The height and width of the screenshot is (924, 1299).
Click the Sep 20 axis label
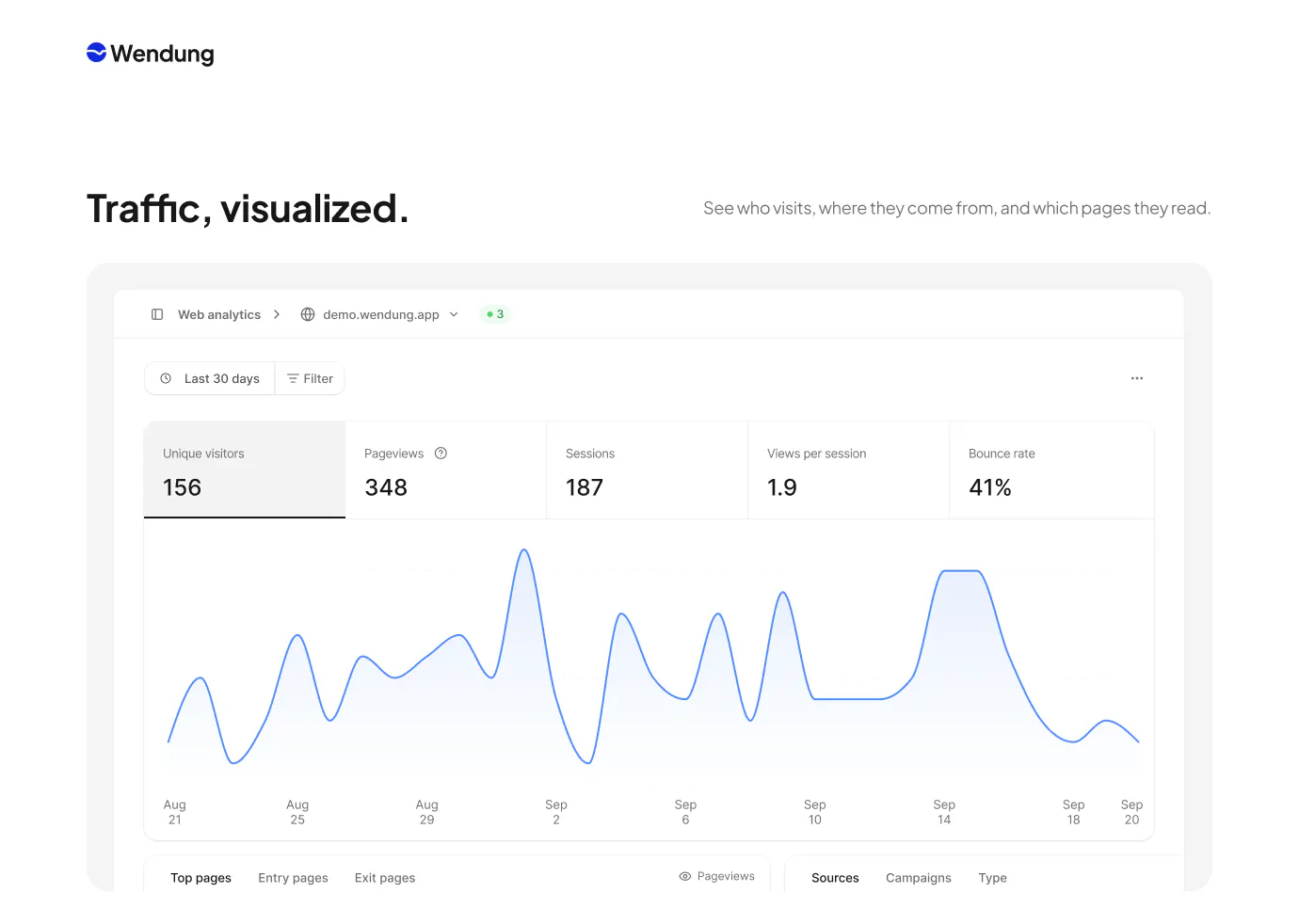click(1131, 812)
